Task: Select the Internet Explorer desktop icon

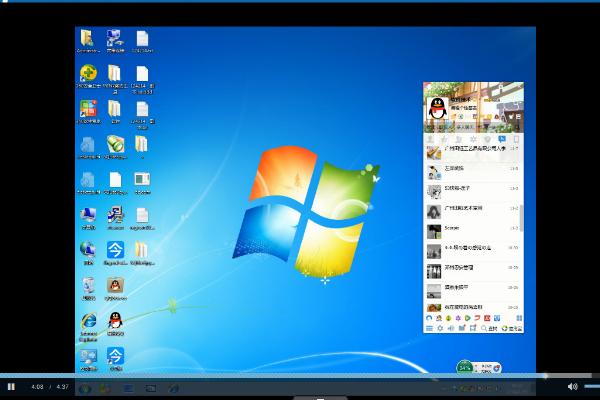Action: [x=88, y=327]
